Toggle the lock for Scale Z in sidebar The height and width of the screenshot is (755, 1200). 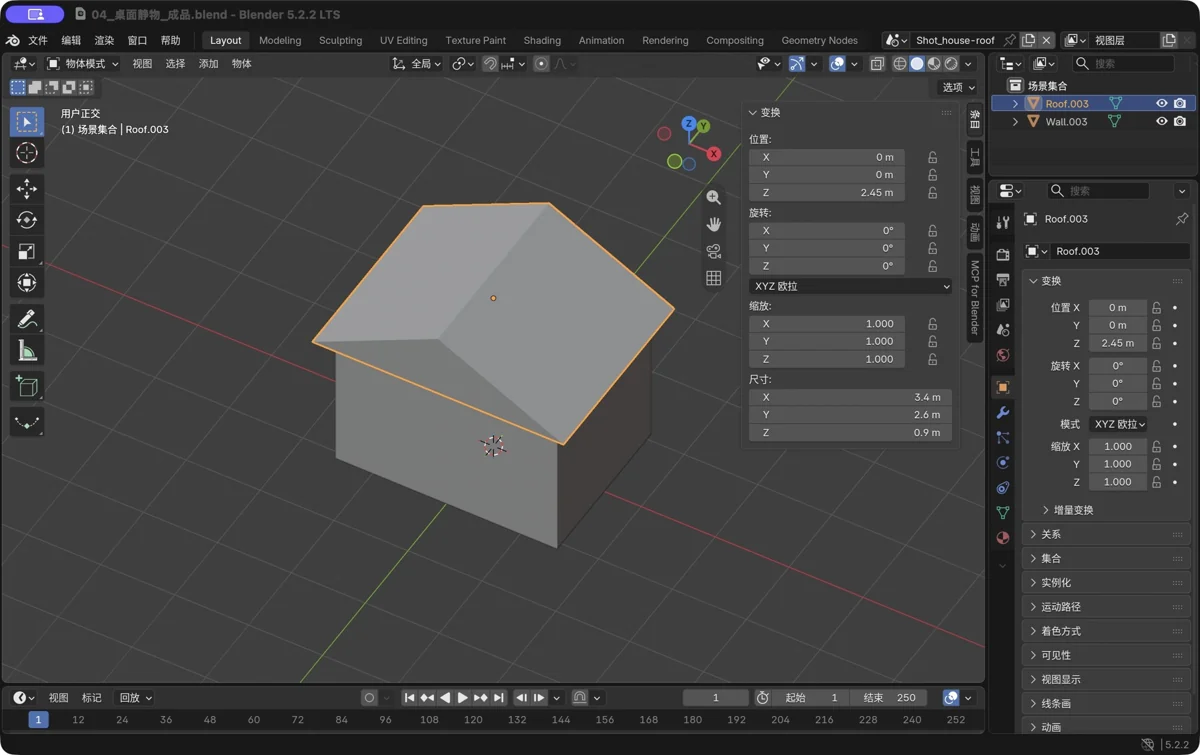tap(932, 359)
